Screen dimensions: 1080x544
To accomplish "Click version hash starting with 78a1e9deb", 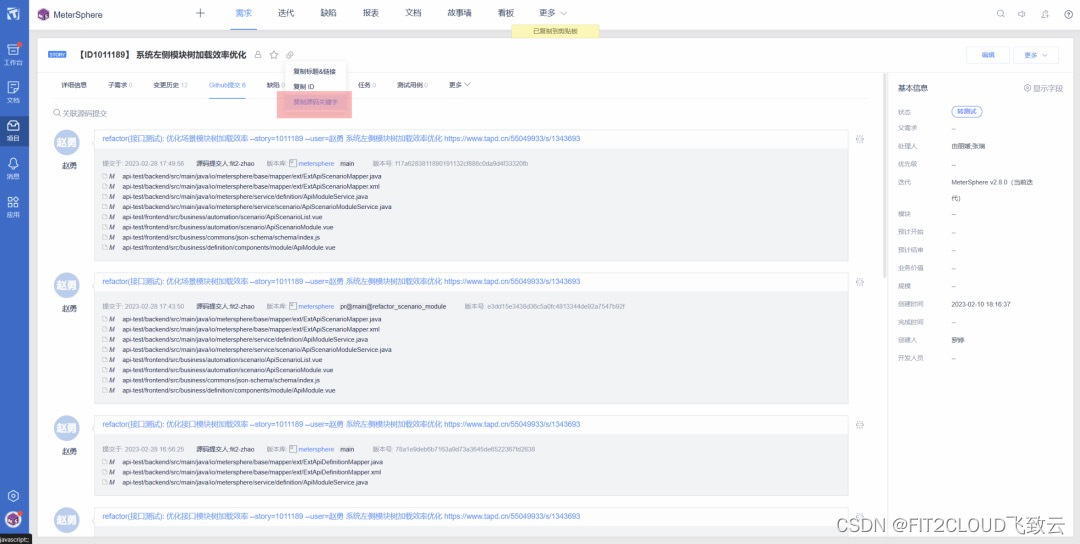I will (465, 450).
